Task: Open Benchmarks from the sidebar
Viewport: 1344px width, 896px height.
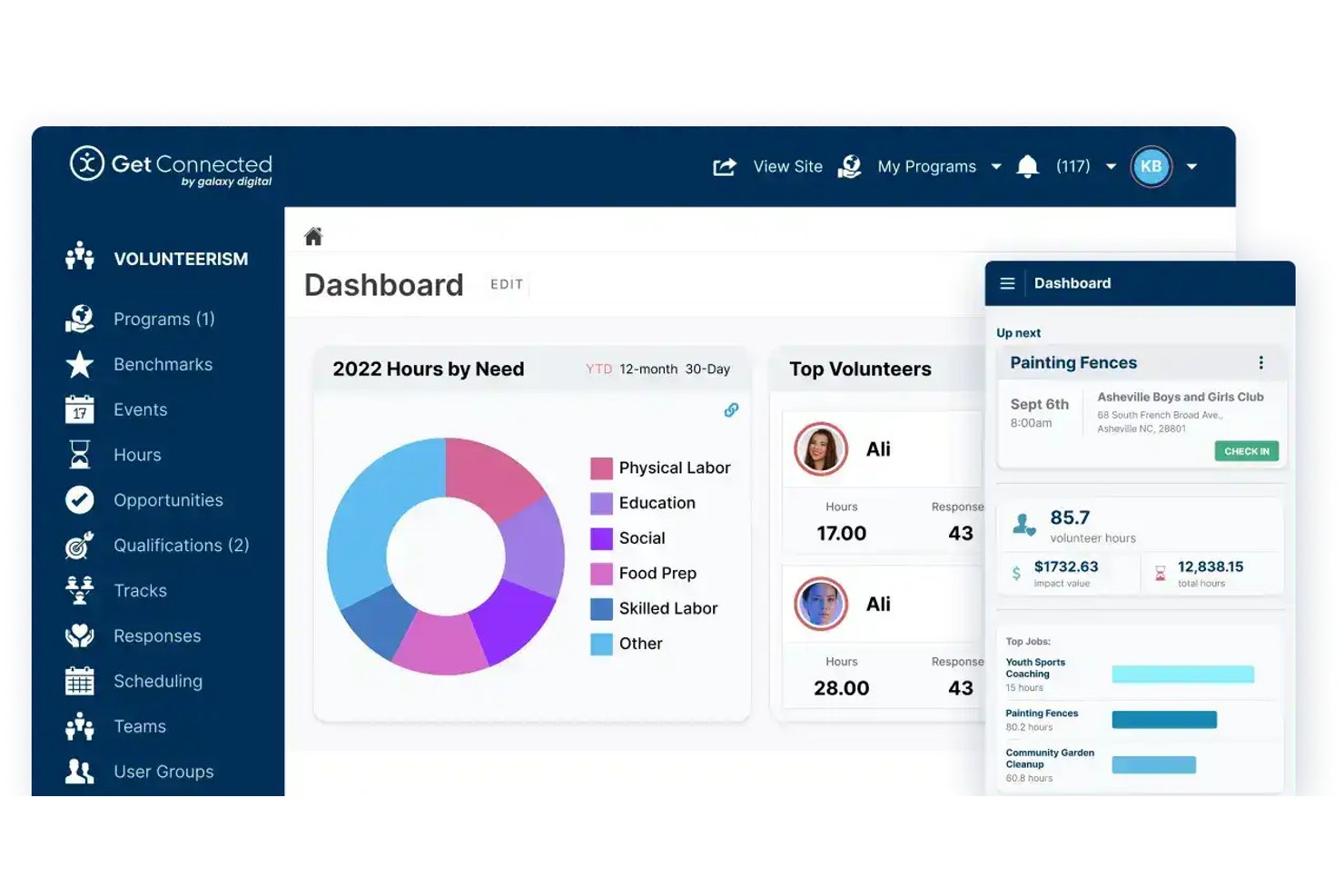Action: (163, 364)
